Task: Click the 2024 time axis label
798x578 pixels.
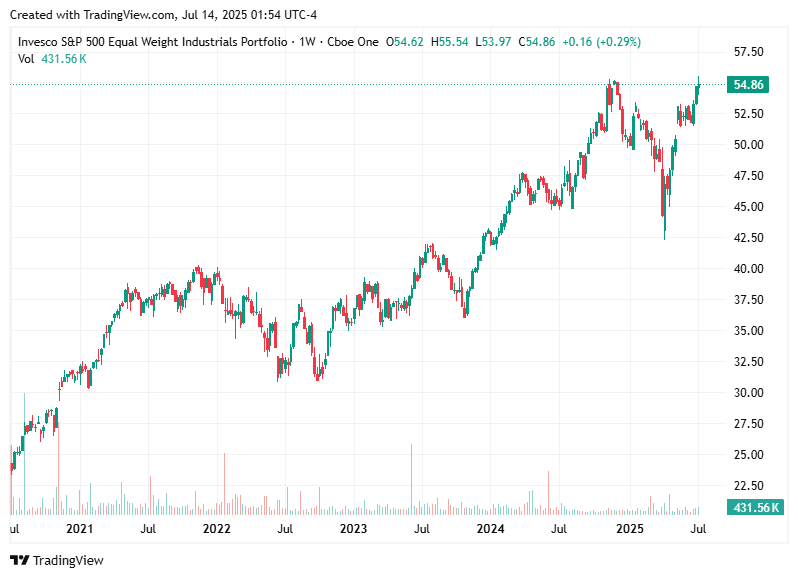Action: 490,529
